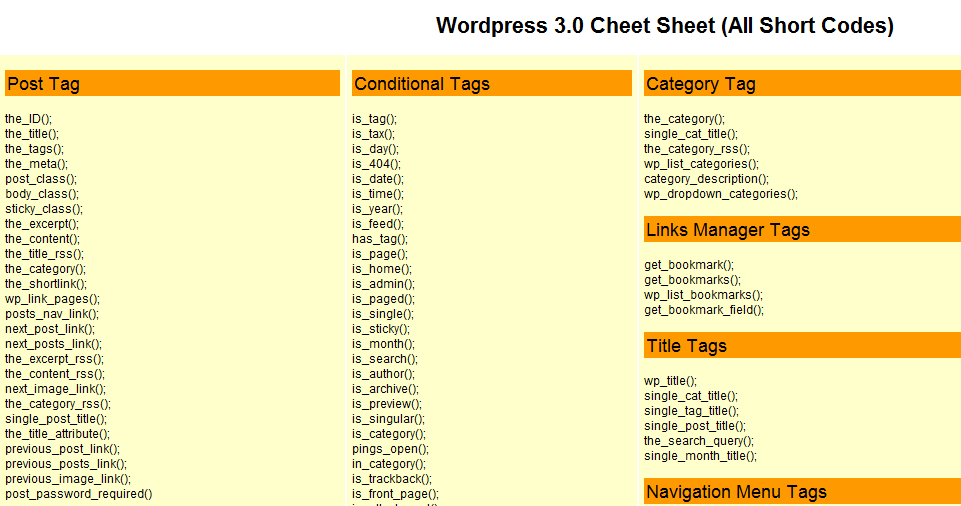The width and height of the screenshot is (961, 506).
Task: Click the post_password_required() entry
Action: 79,494
